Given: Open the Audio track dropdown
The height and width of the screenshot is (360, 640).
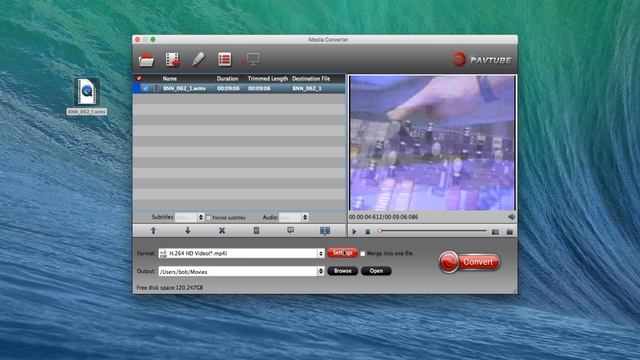Looking at the screenshot, I should click(294, 217).
